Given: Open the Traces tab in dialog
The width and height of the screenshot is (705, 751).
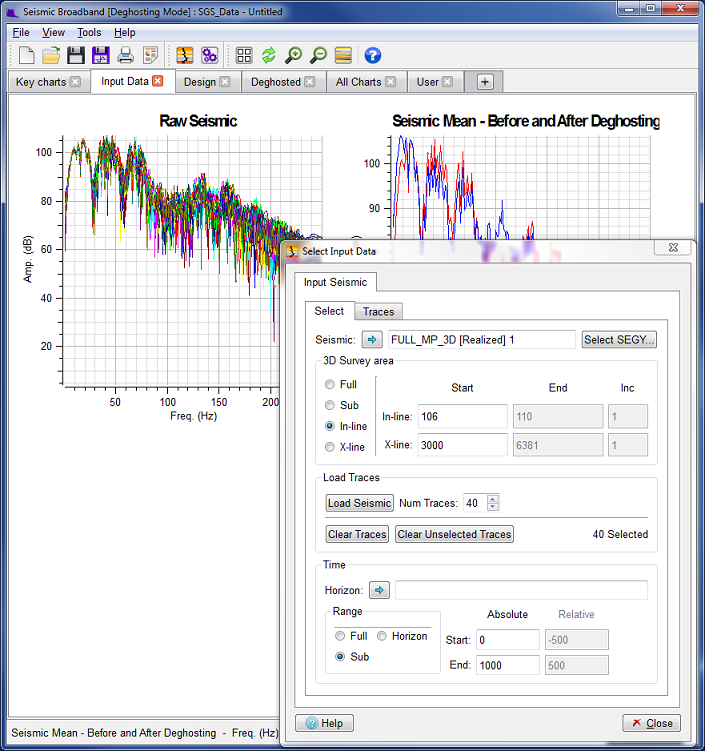Looking at the screenshot, I should 378,312.
